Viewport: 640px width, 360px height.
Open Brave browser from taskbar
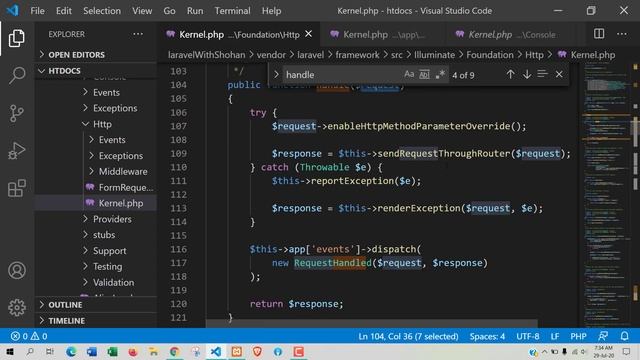[257, 352]
